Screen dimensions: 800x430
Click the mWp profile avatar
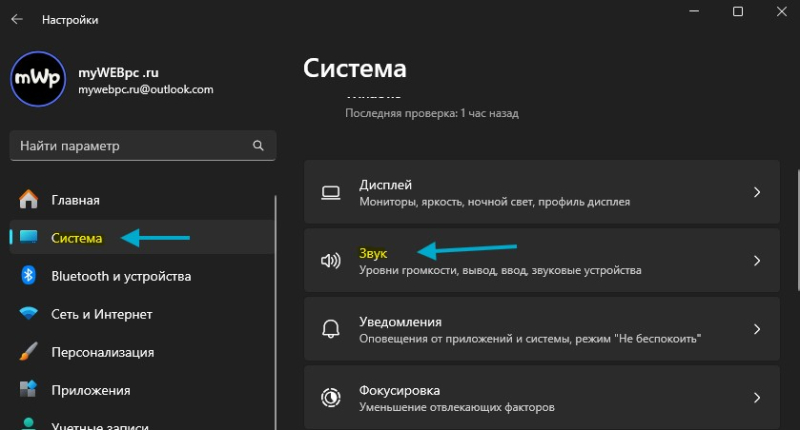pyautogui.click(x=38, y=79)
